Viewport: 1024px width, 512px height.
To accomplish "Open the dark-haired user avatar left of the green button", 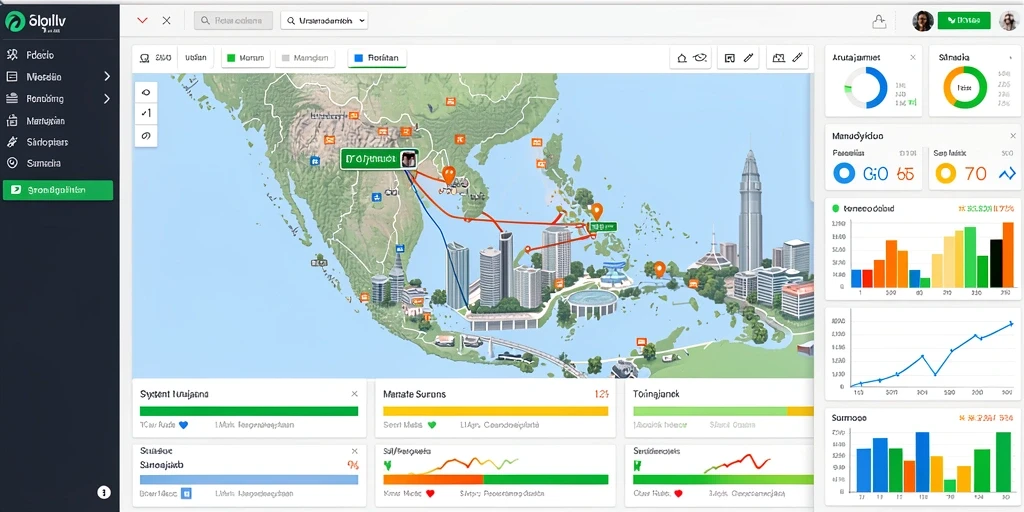I will [x=922, y=21].
